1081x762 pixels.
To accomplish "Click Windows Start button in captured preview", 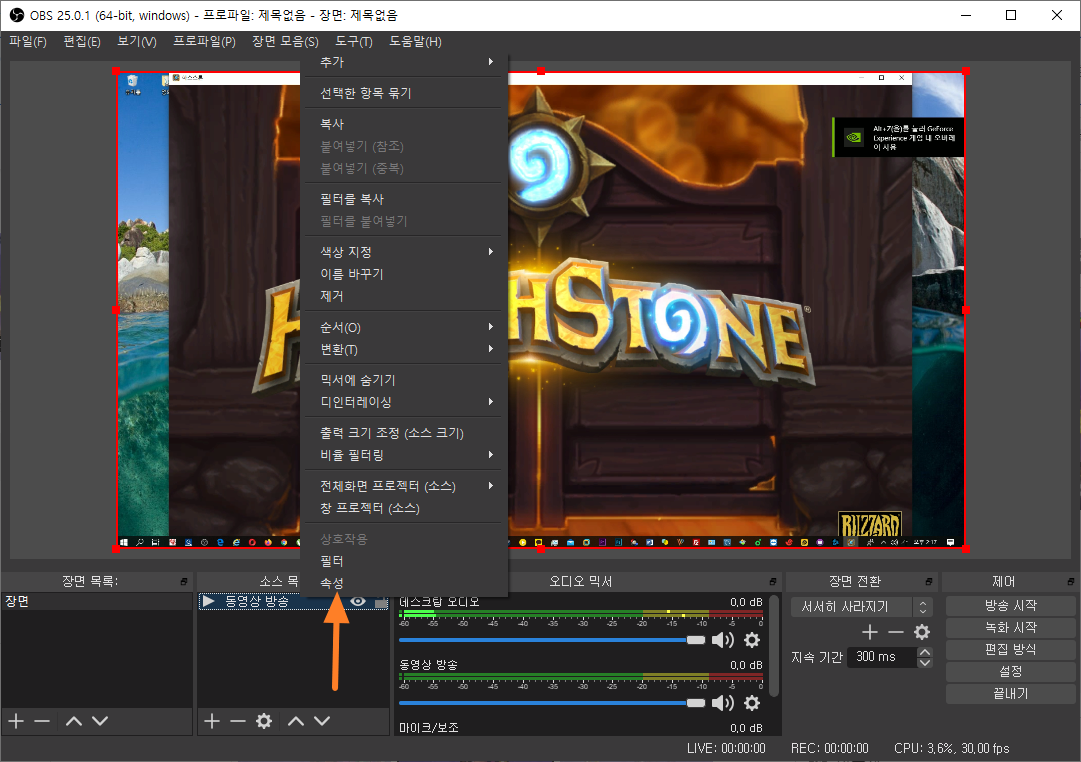I will [x=124, y=543].
